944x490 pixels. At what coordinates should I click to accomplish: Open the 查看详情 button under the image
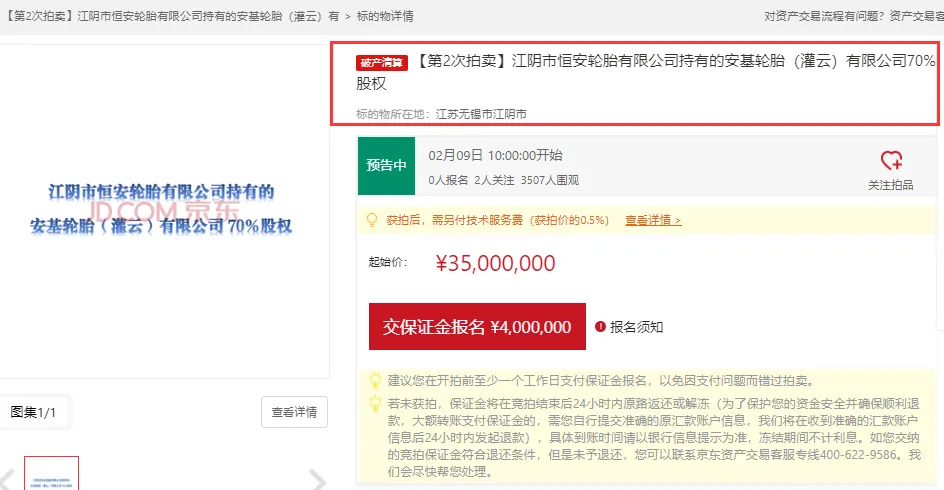pyautogui.click(x=294, y=412)
